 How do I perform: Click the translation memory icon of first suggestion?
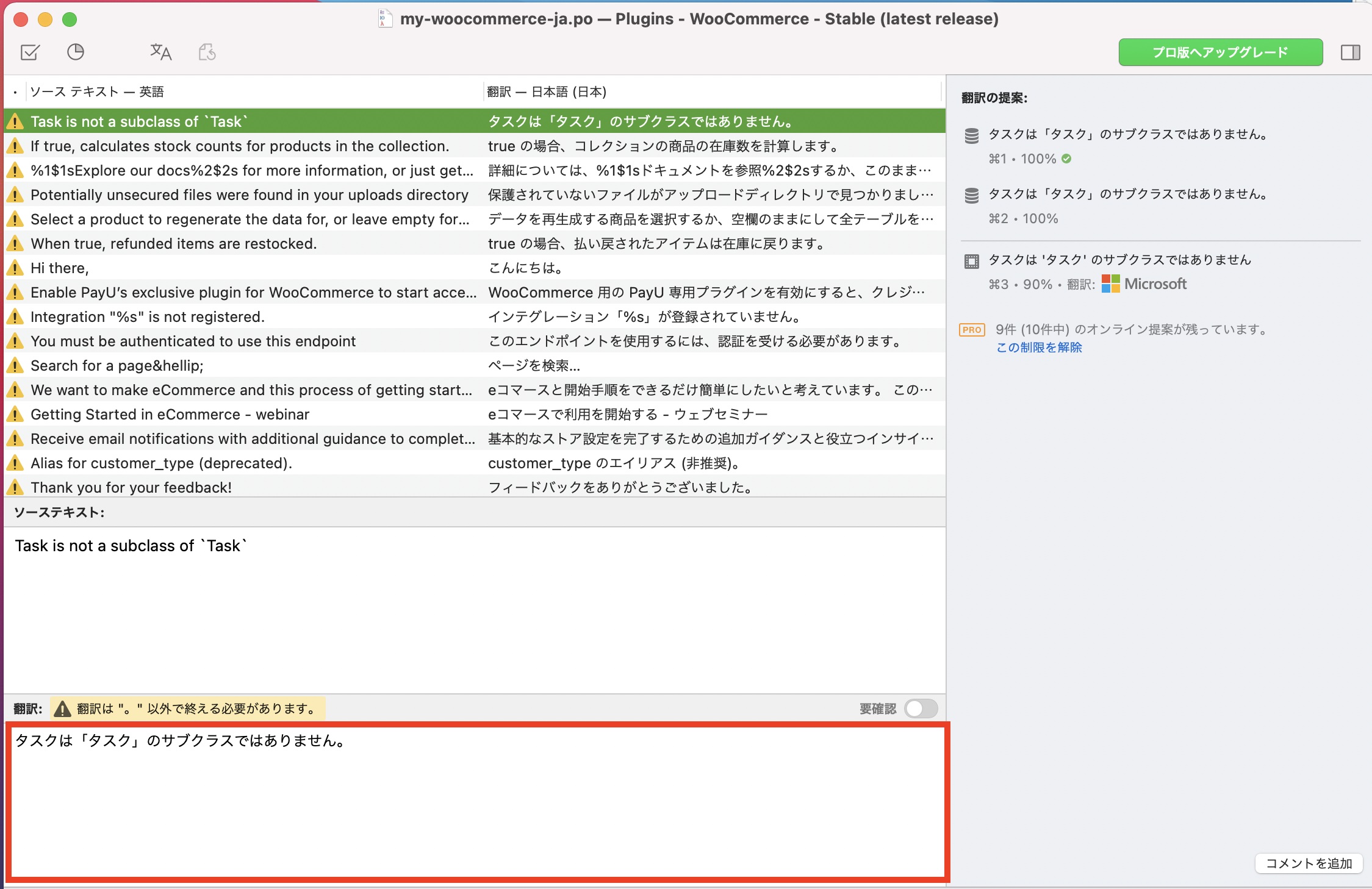pos(972,136)
